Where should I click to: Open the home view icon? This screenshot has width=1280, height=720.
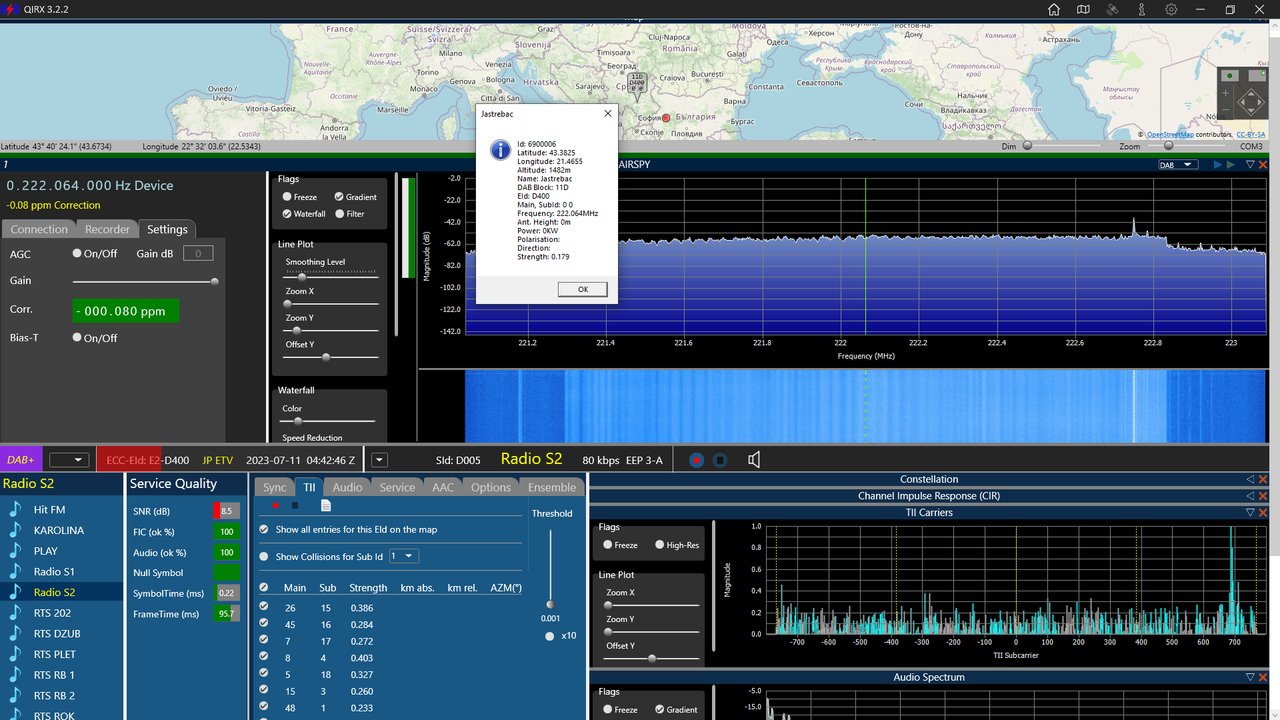tap(1054, 9)
